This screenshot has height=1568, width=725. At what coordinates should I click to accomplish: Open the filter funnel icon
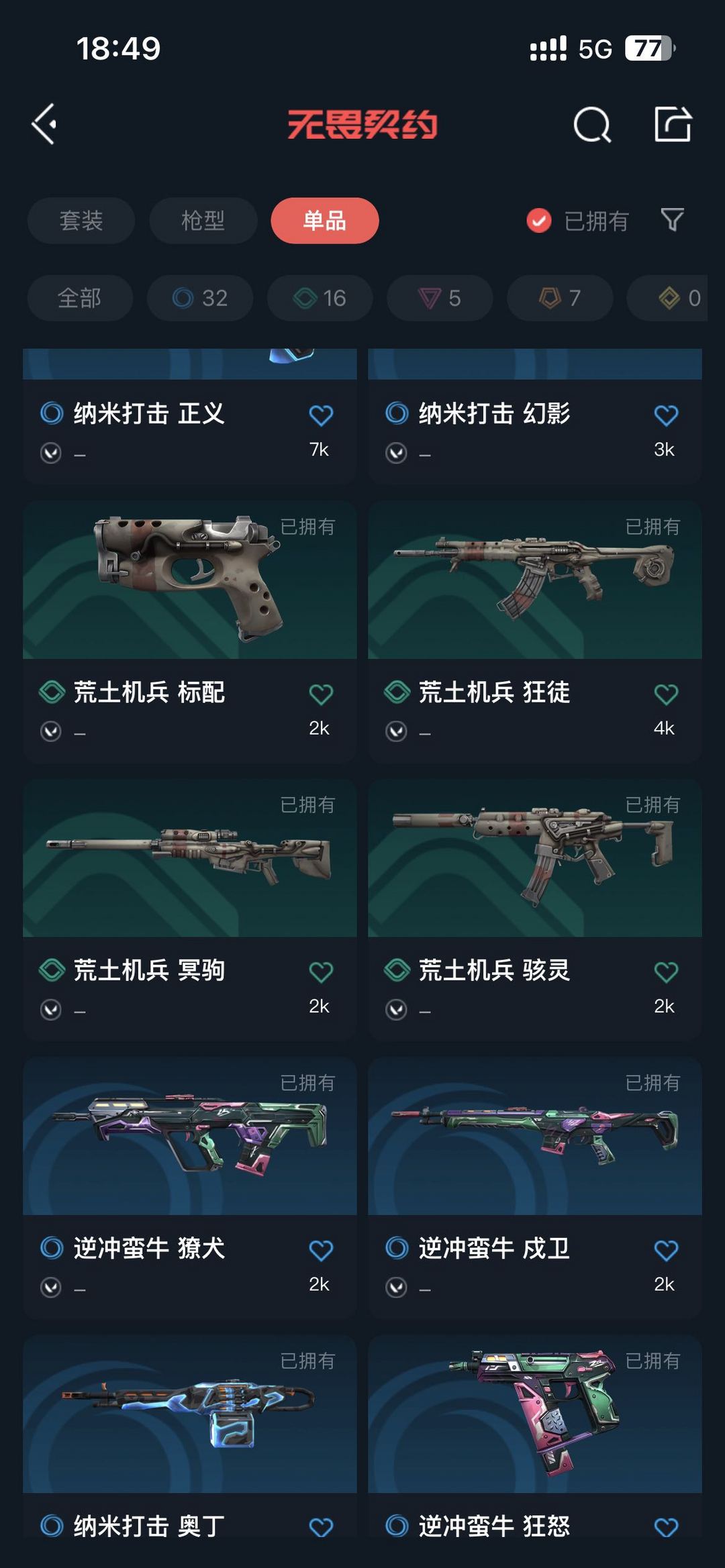pos(672,219)
